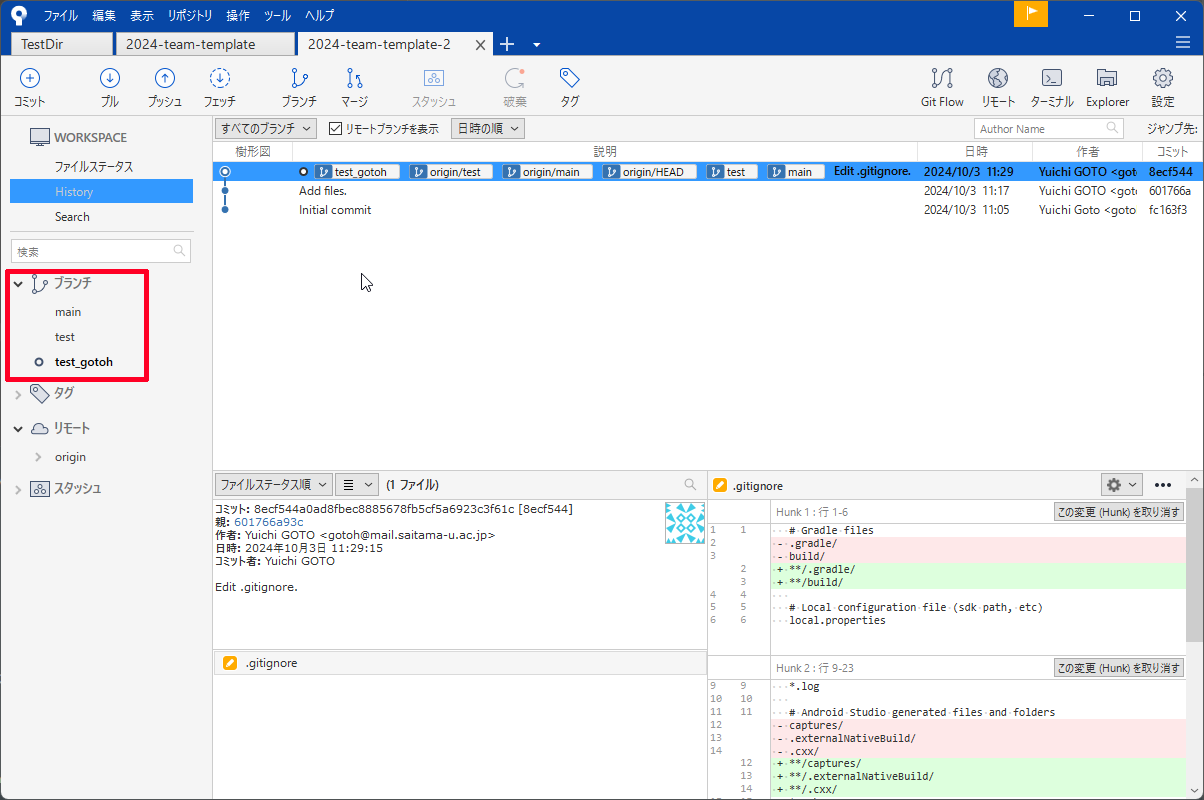Click the sidebar 検索 search field
Image resolution: width=1204 pixels, height=800 pixels.
[x=100, y=251]
